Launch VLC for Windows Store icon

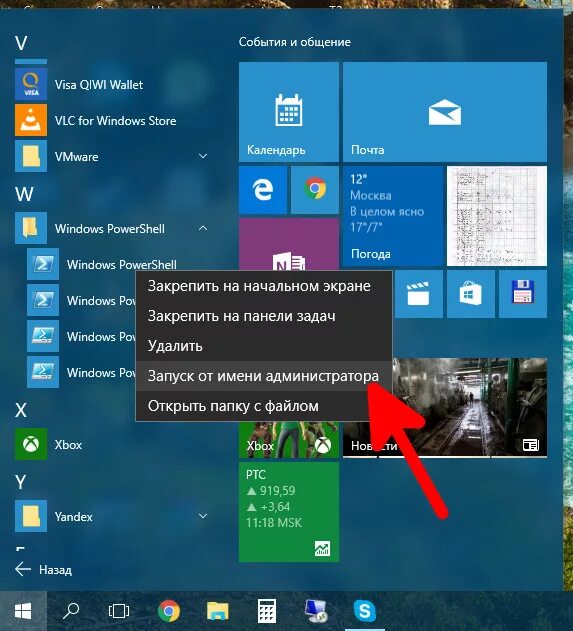(x=31, y=120)
